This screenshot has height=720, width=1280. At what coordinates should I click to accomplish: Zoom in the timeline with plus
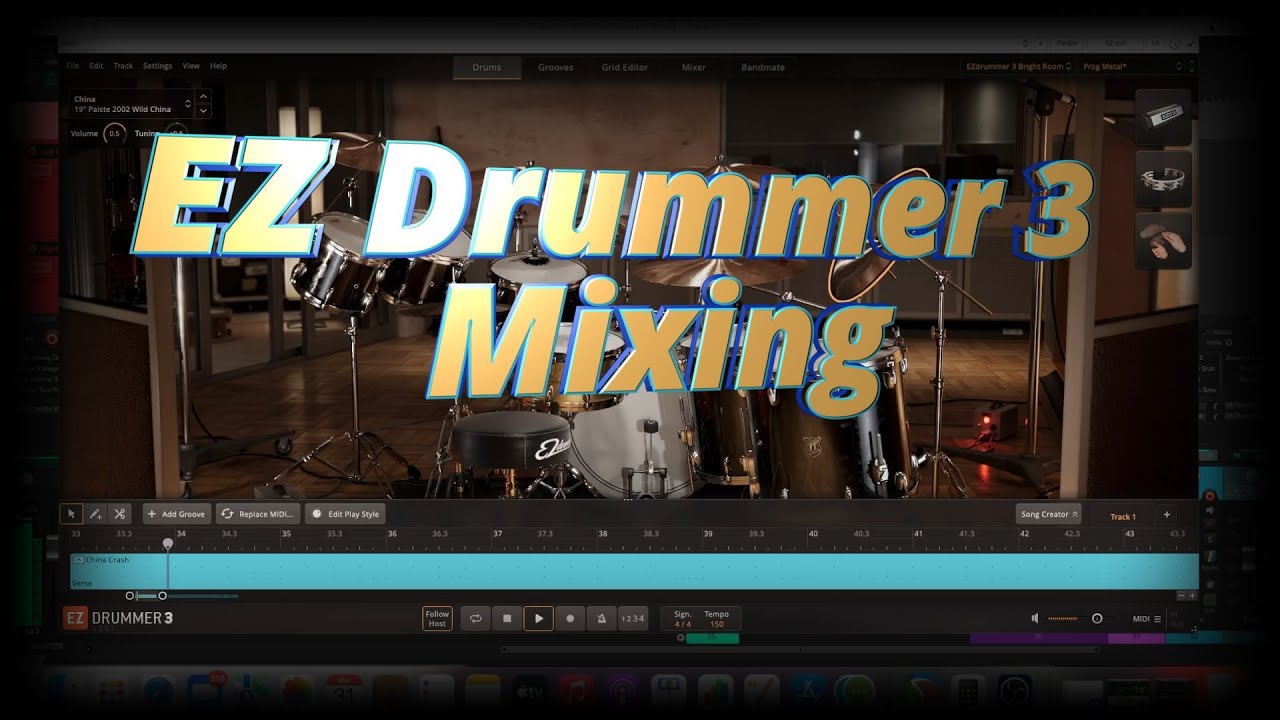pyautogui.click(x=1192, y=596)
